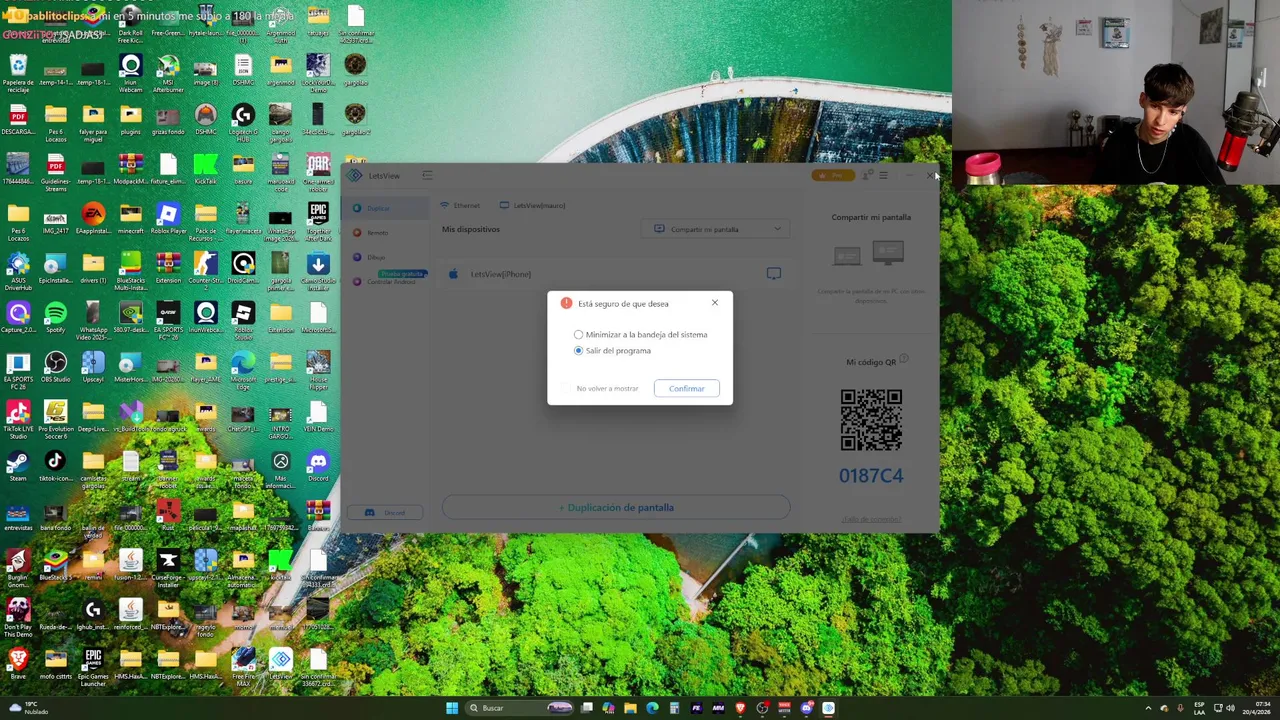The image size is (1280, 720).
Task: Click the QR code help question icon
Action: 903,358
